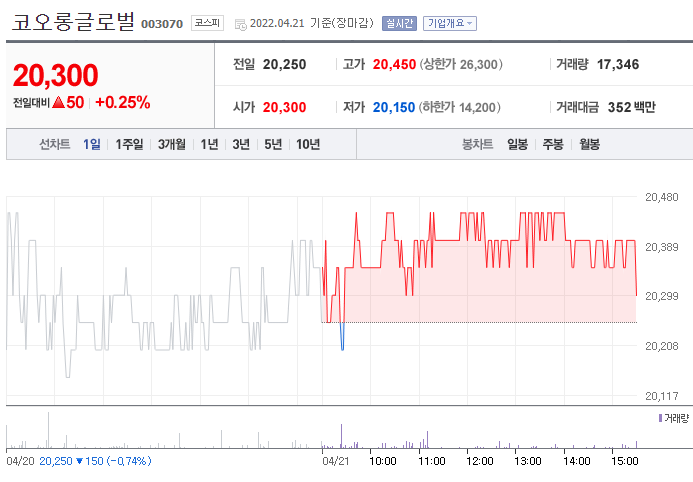Select the 3년 line chart tab

(241, 144)
